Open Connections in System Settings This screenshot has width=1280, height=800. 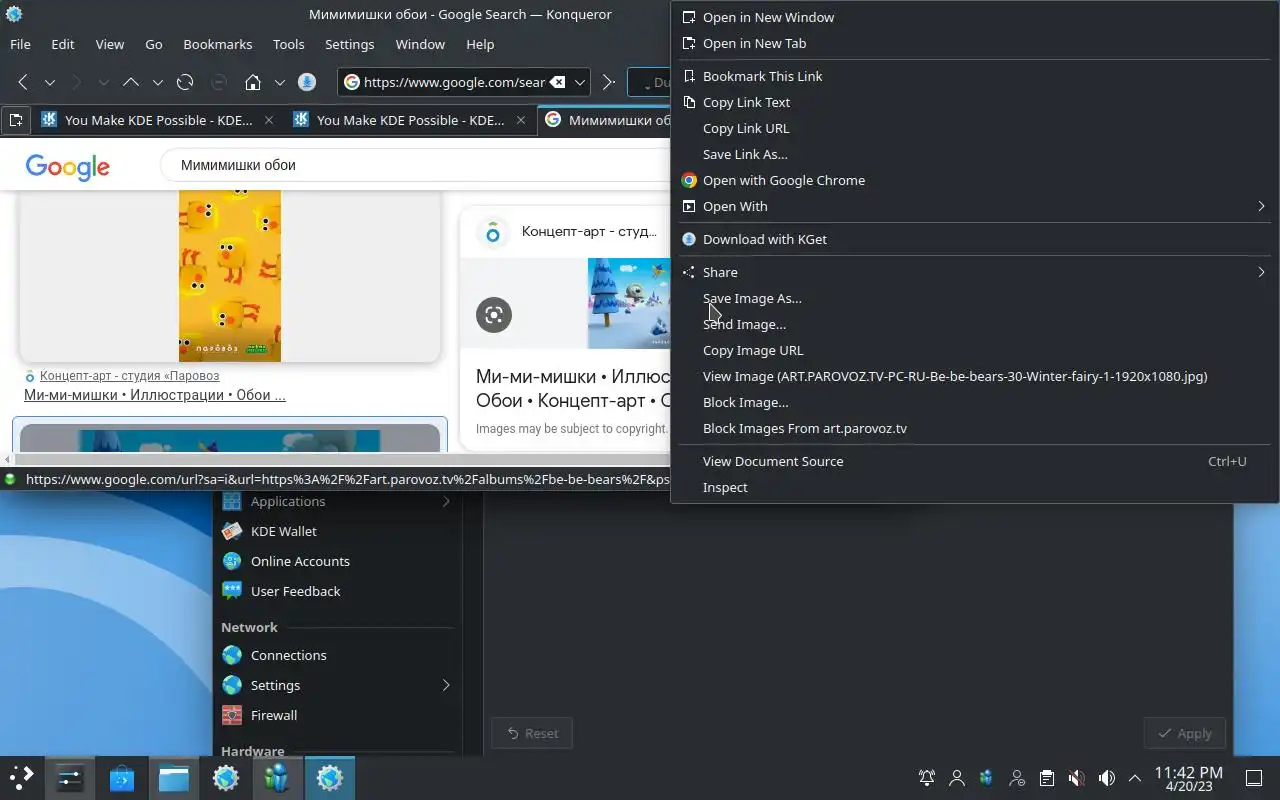point(337,655)
